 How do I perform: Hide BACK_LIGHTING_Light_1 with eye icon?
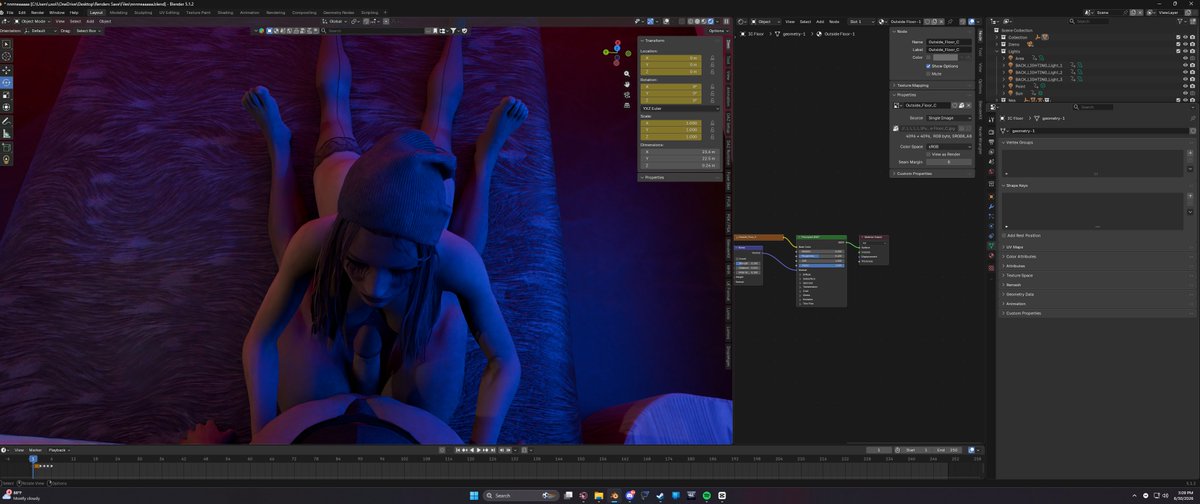tap(1185, 65)
